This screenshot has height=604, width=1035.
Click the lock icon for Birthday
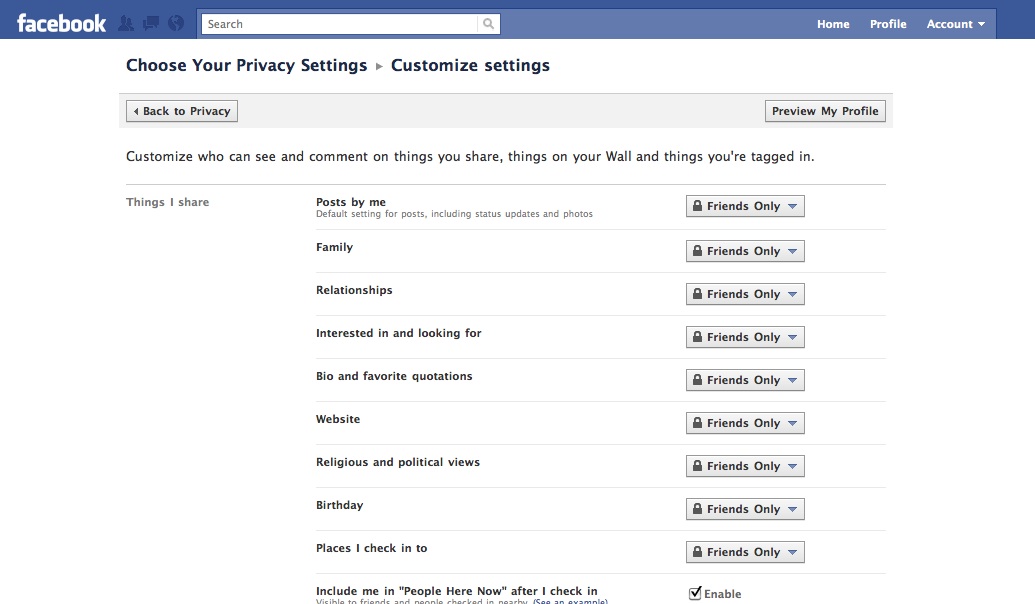tap(697, 509)
